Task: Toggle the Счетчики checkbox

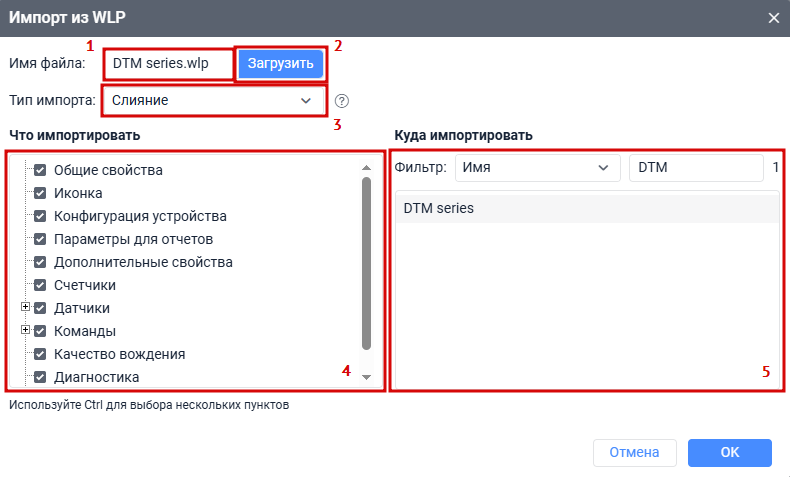Action: pos(41,285)
